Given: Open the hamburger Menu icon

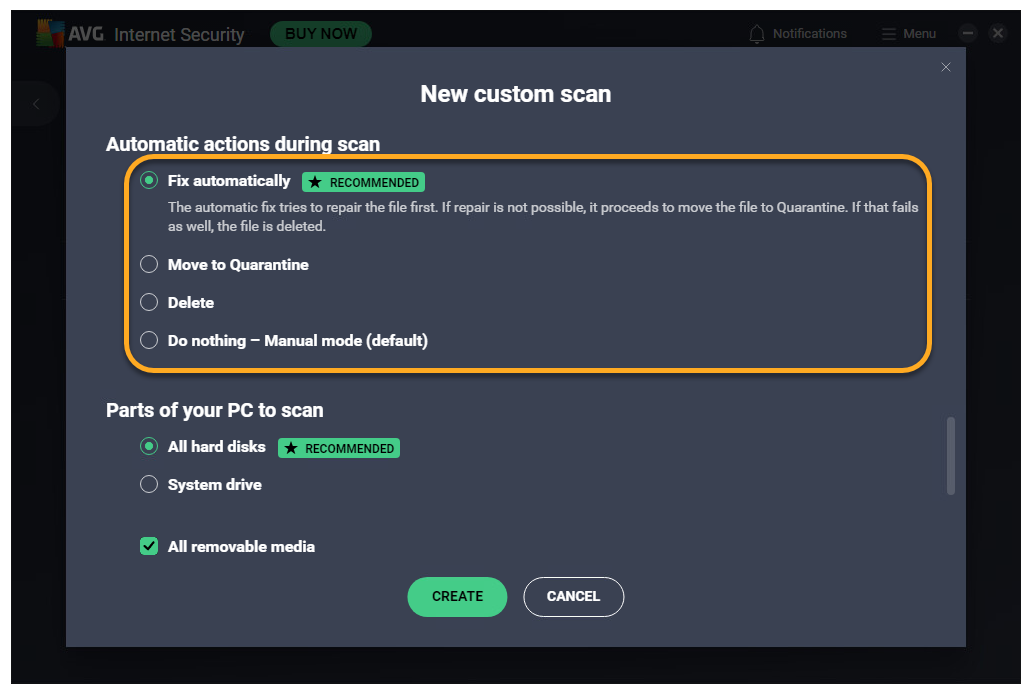Looking at the screenshot, I should [889, 34].
